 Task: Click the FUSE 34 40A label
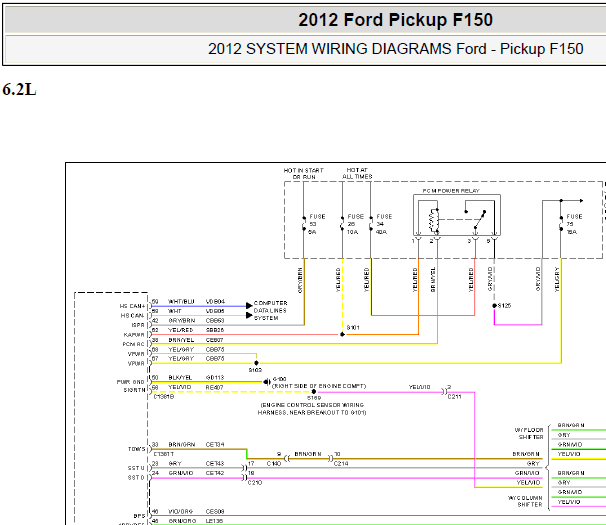384,224
